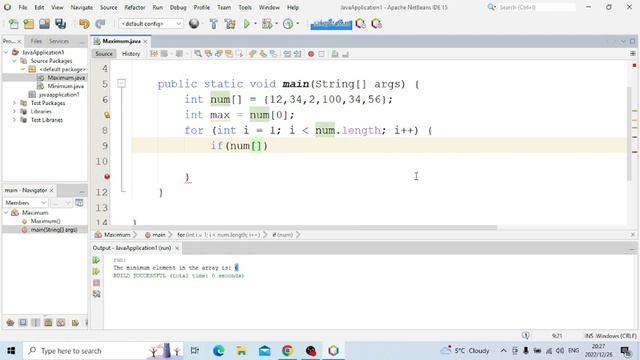
Task: Click the Debug Project icon
Action: click(x=267, y=24)
